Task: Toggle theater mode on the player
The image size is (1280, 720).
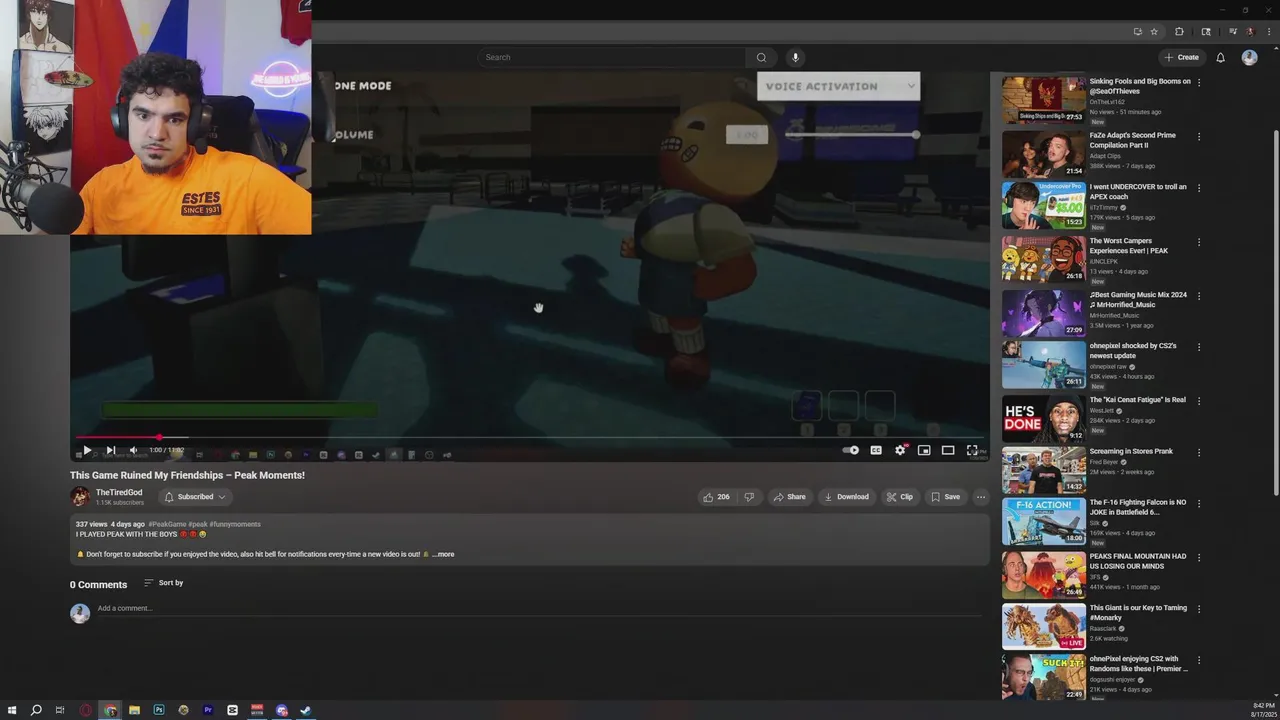Action: pos(948,450)
